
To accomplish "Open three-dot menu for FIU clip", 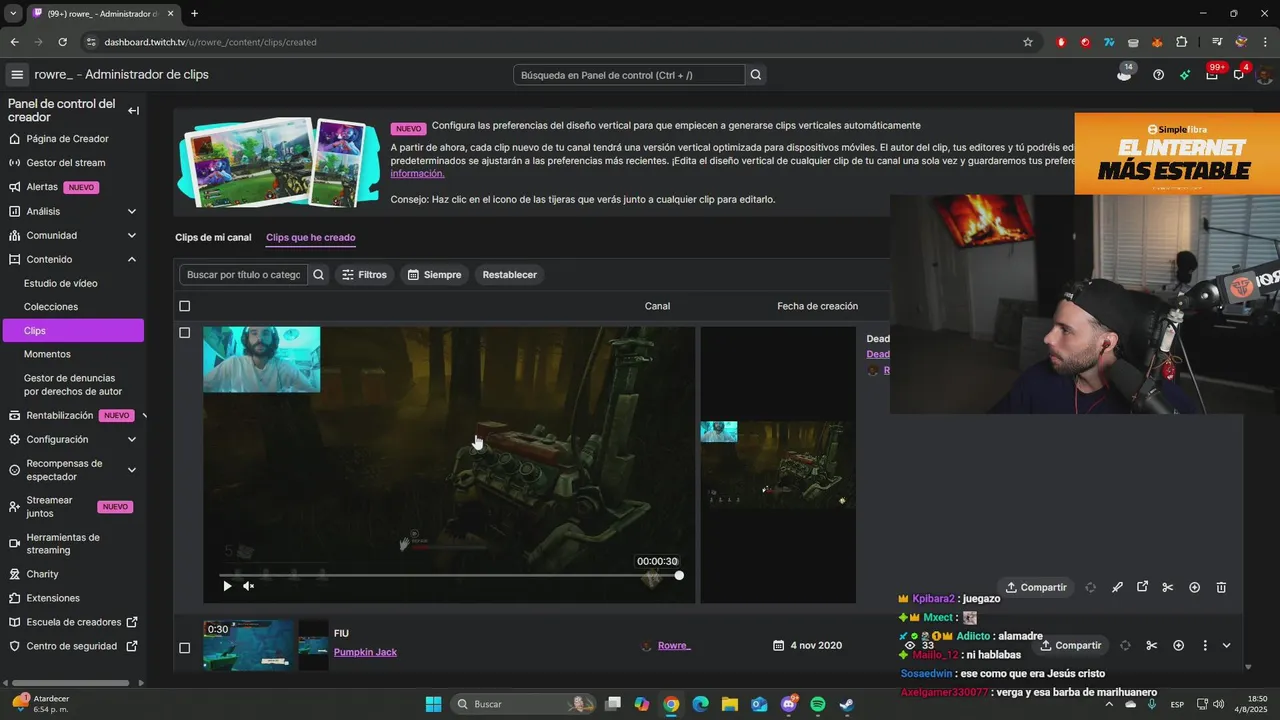I will 1204,646.
